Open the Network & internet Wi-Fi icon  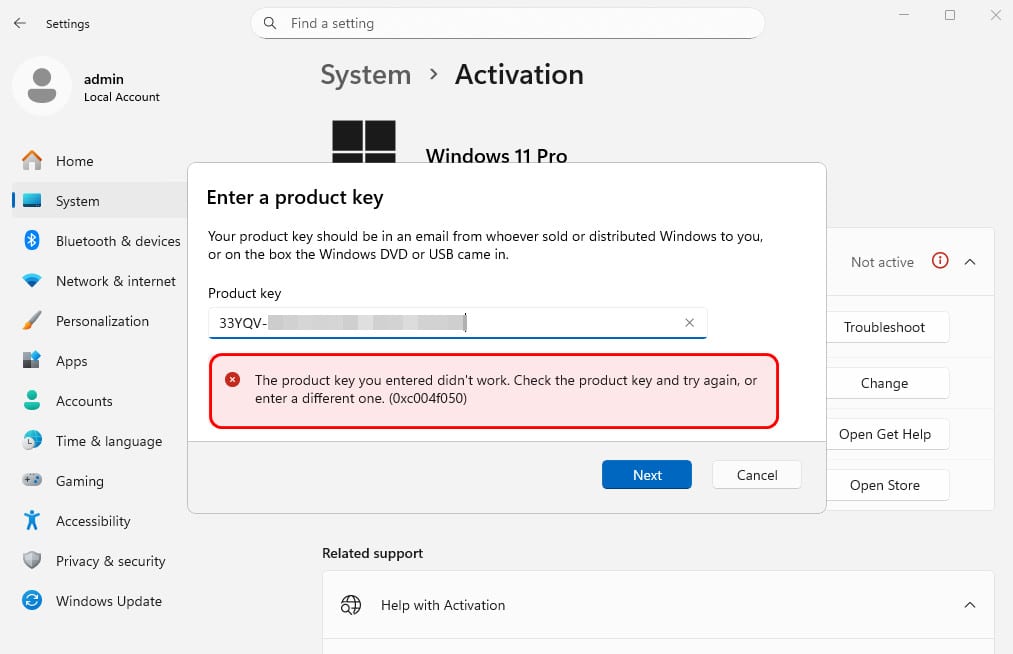[32, 280]
